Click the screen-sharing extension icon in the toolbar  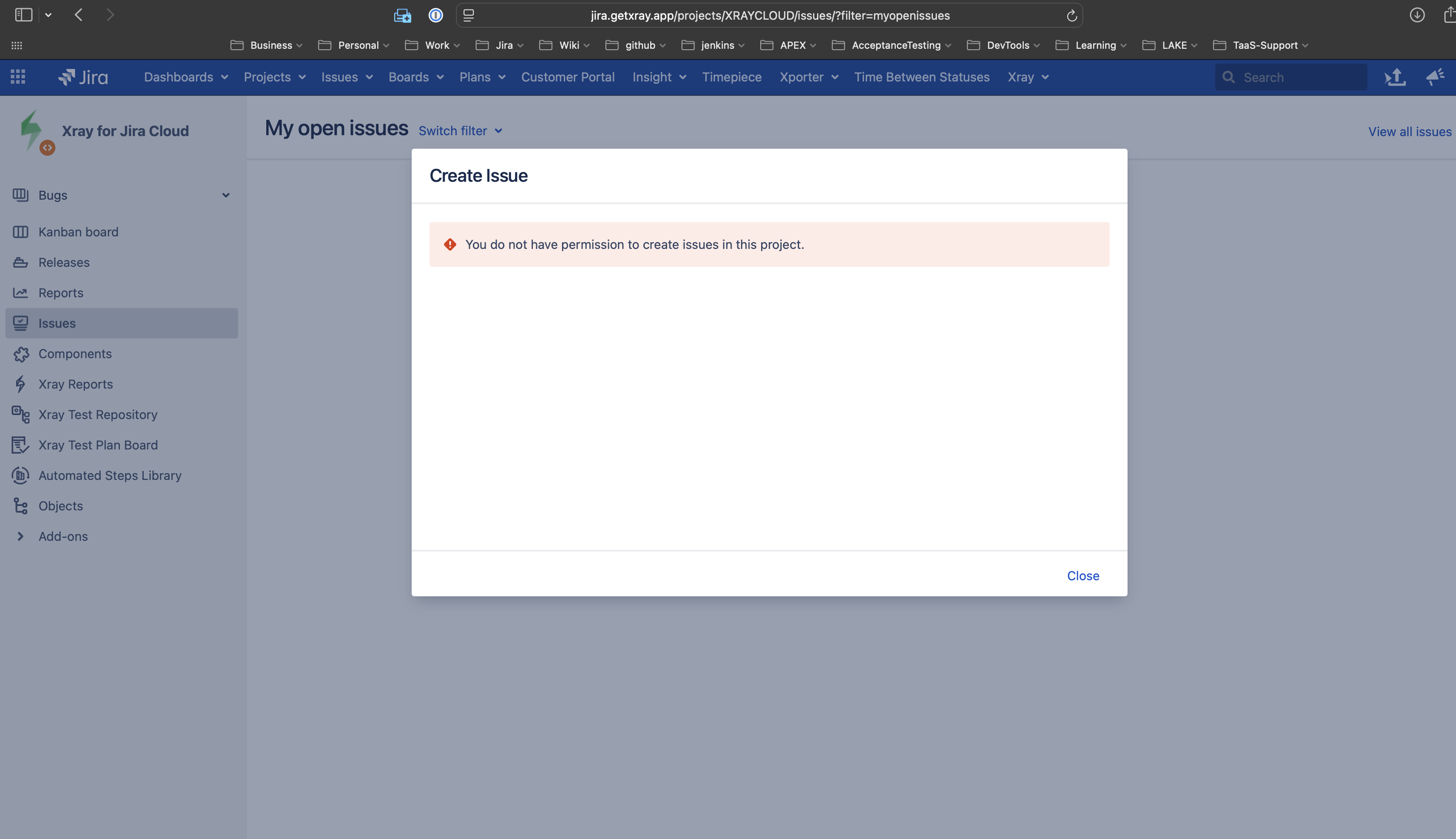pos(402,16)
